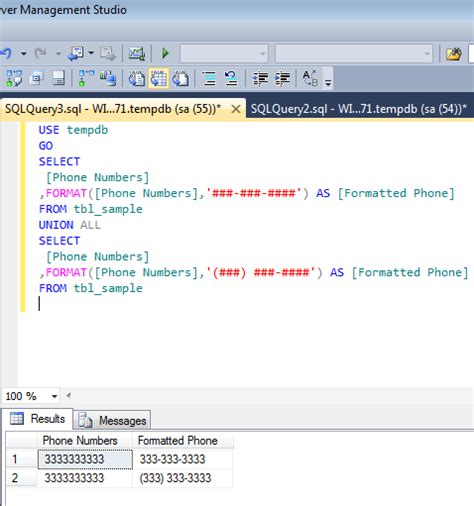Click the cell 333-333-3333 without parentheses

tap(183, 459)
